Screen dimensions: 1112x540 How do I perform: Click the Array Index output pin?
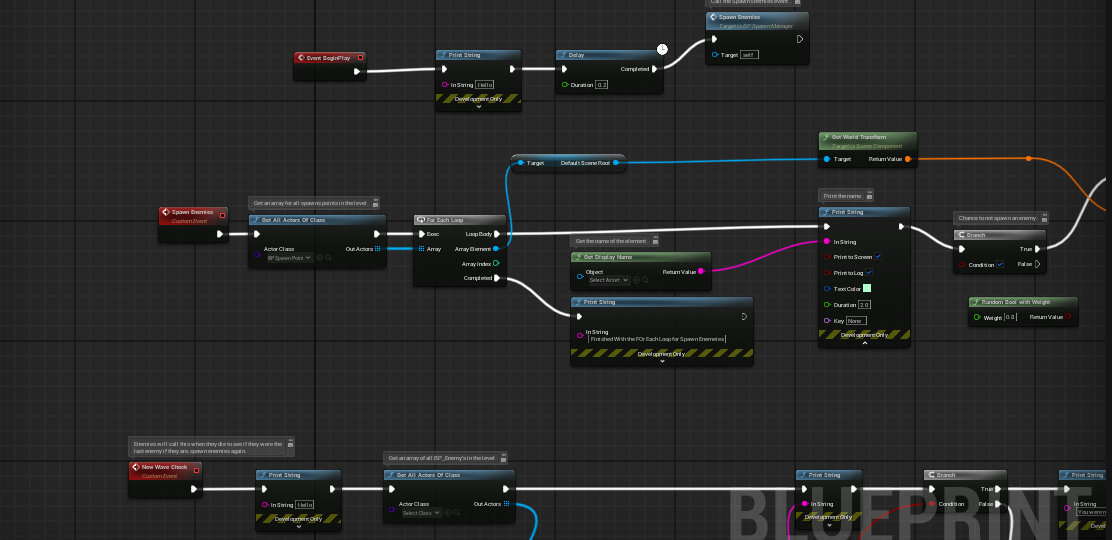coord(496,264)
